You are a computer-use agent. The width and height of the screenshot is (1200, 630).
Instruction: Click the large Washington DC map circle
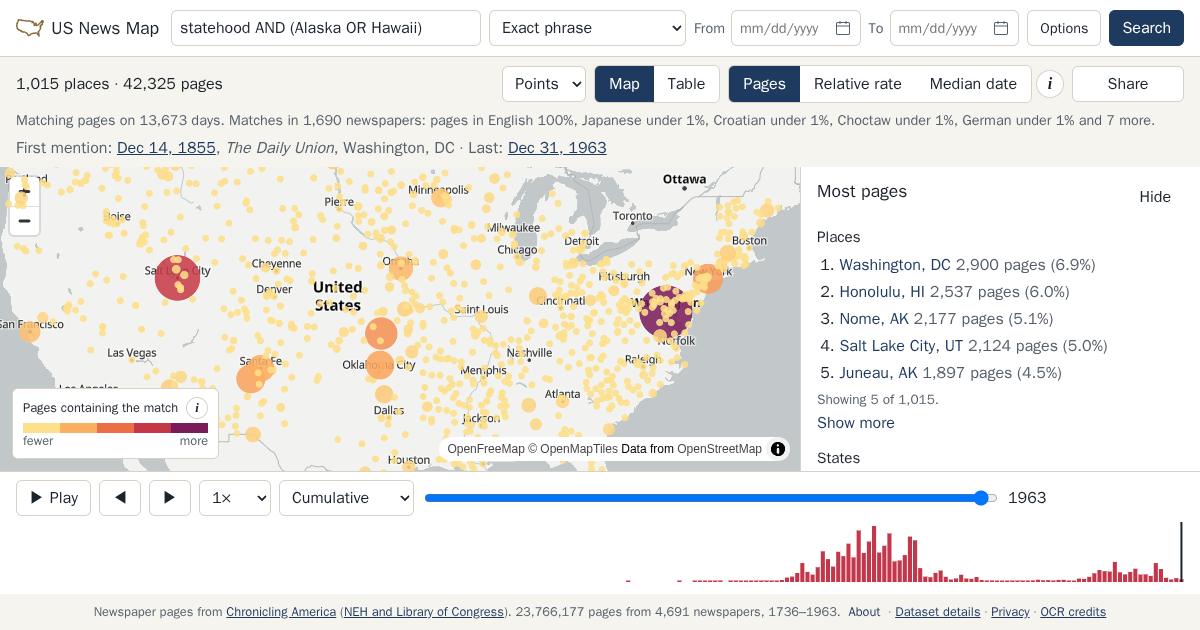click(666, 312)
